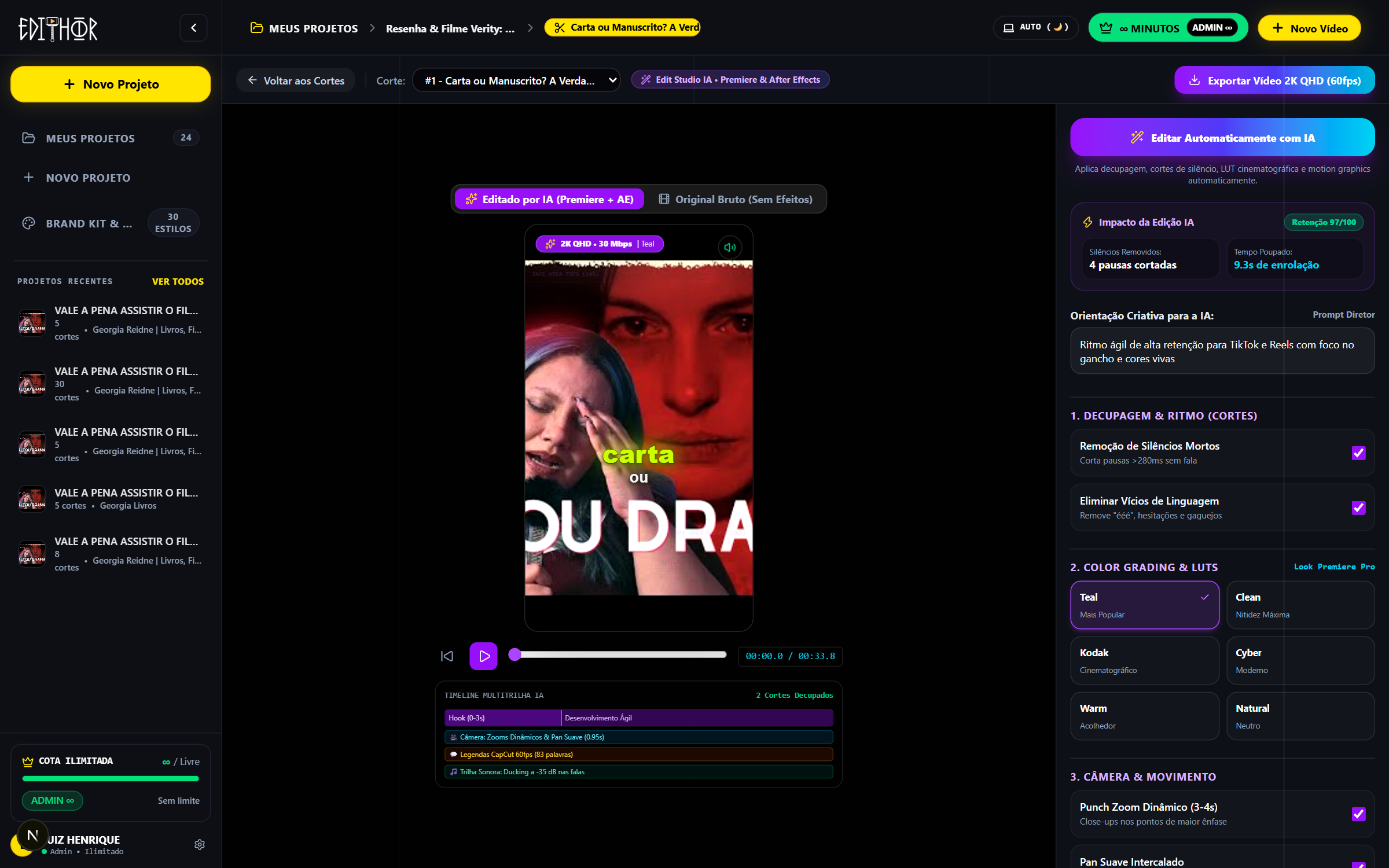Viewport: 1389px width, 868px height.
Task: Click the green COTA ILIMITADA progress bar
Action: [x=110, y=778]
